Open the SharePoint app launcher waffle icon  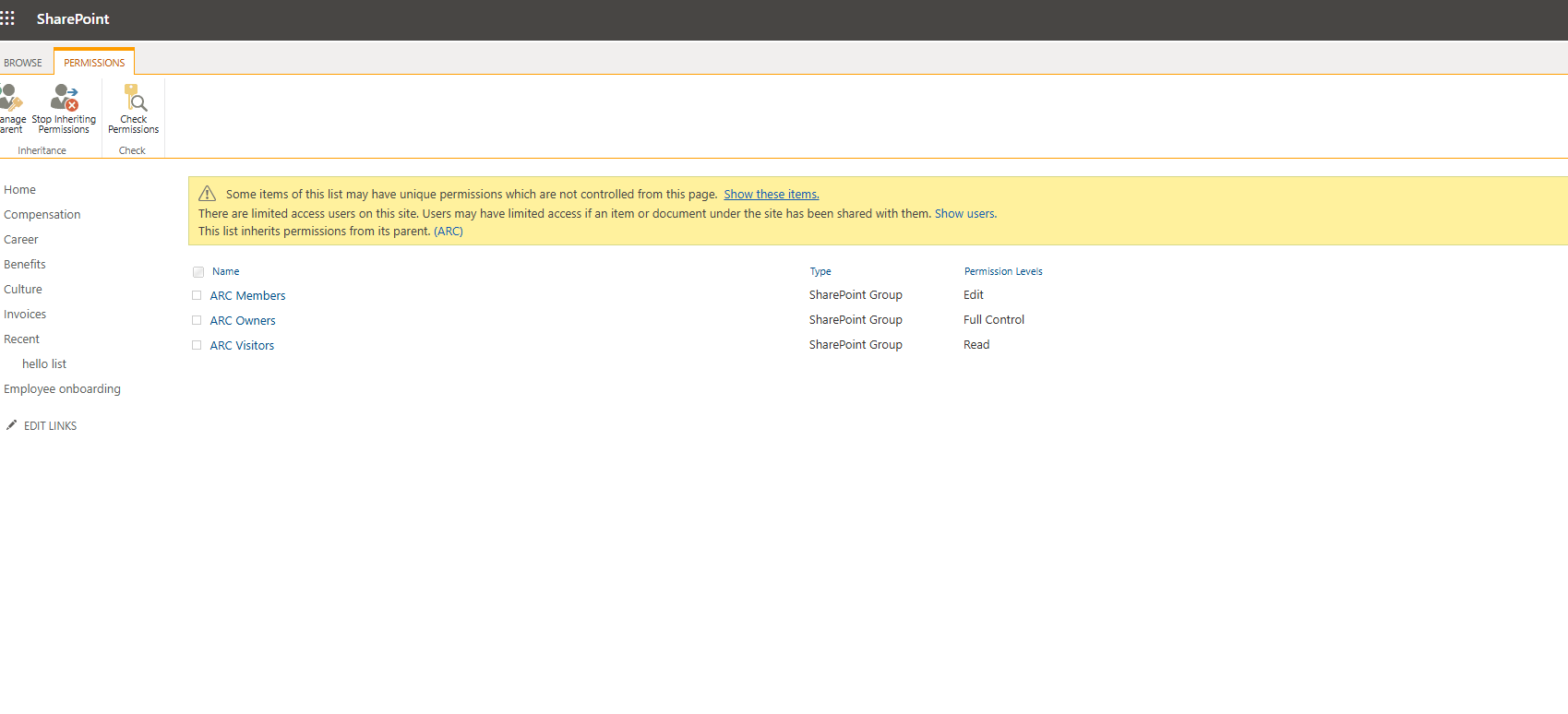pos(7,18)
